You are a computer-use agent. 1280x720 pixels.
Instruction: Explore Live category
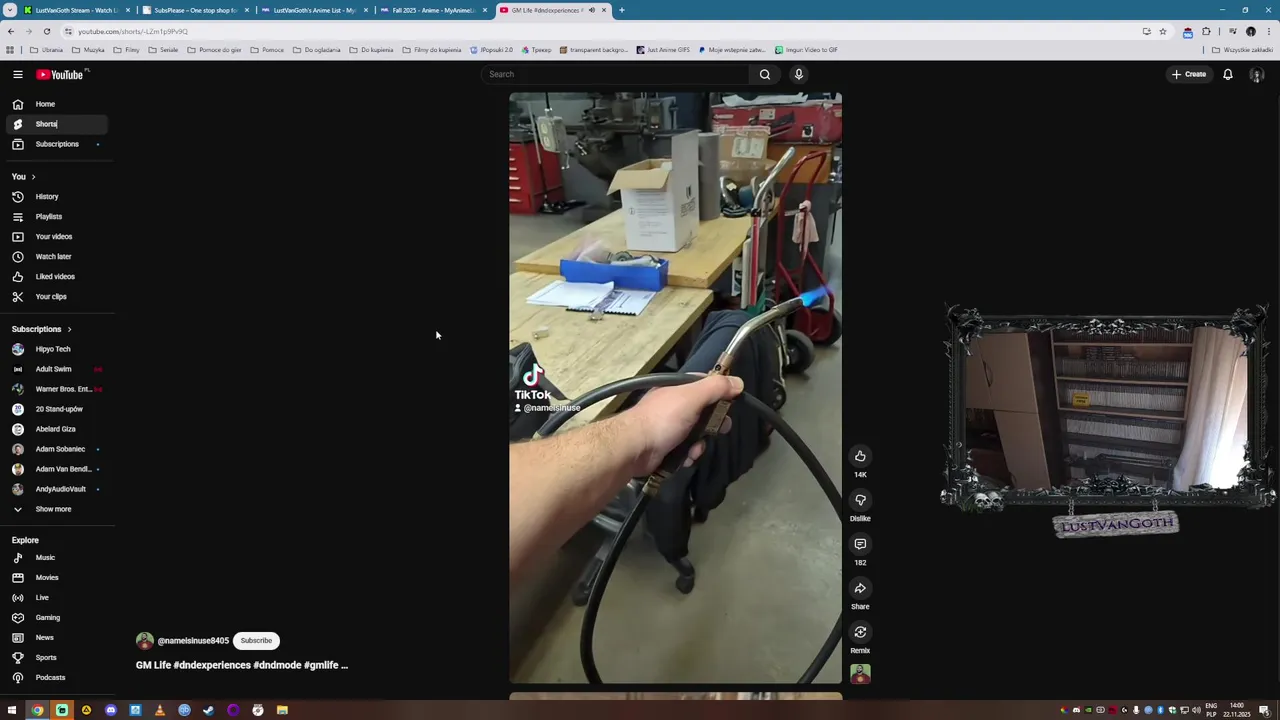[x=57, y=598]
